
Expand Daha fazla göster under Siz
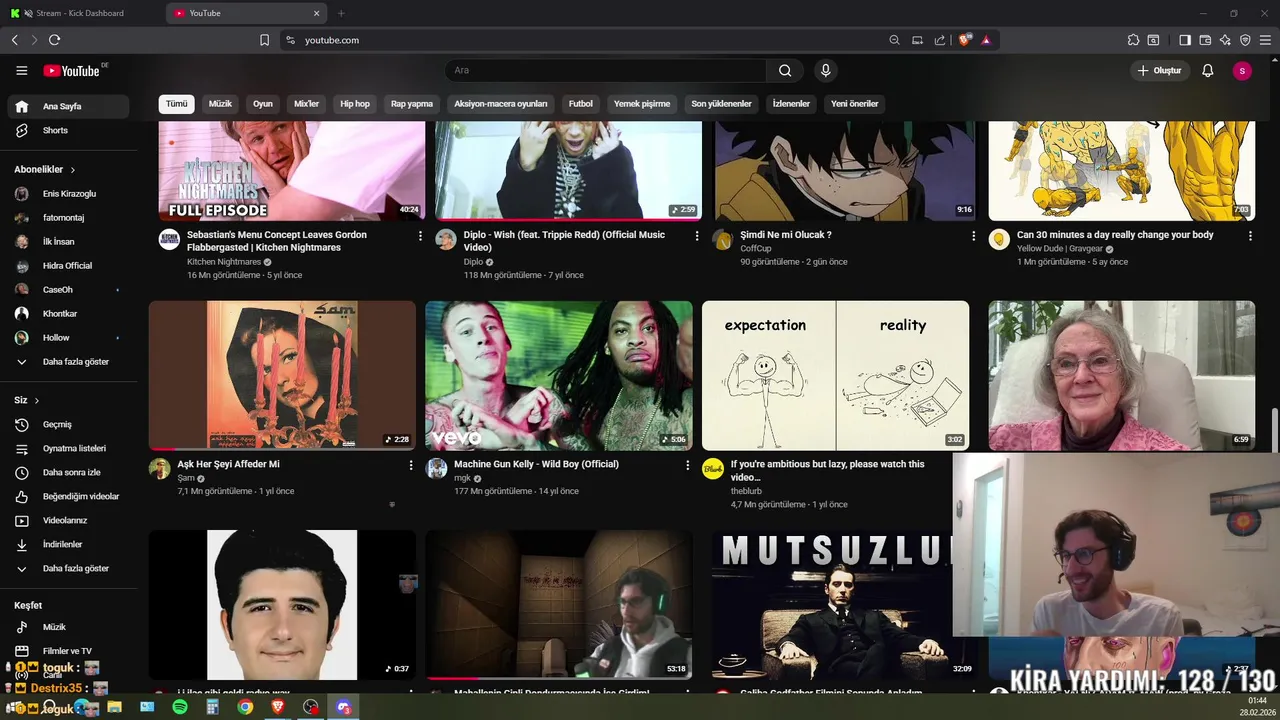(x=68, y=568)
